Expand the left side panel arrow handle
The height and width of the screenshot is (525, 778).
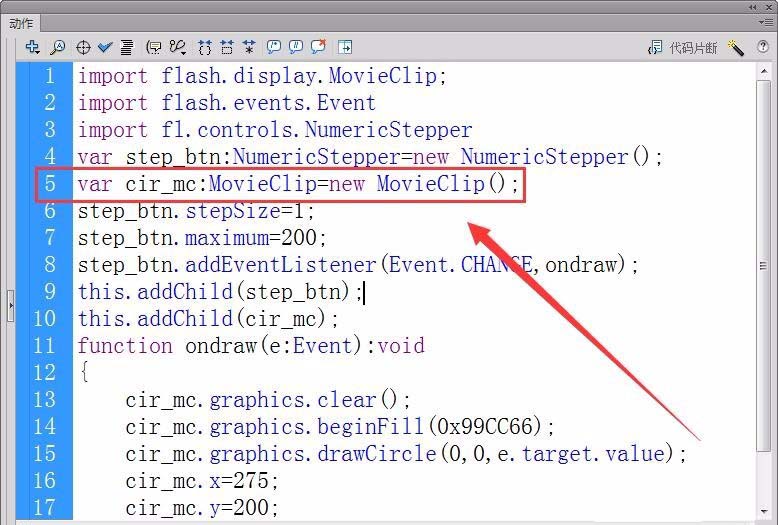click(x=11, y=305)
